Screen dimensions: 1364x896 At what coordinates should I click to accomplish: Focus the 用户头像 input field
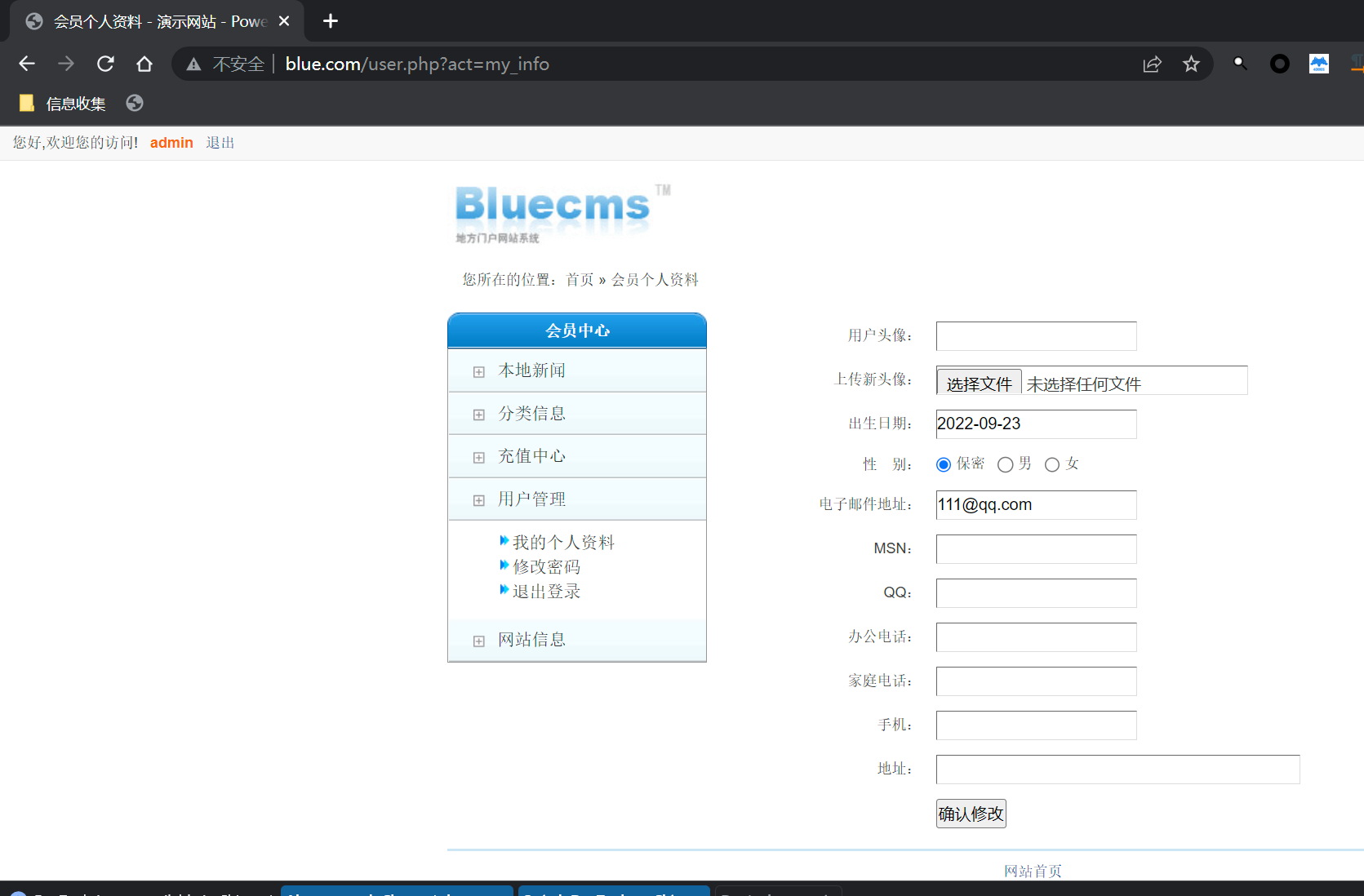click(1036, 336)
